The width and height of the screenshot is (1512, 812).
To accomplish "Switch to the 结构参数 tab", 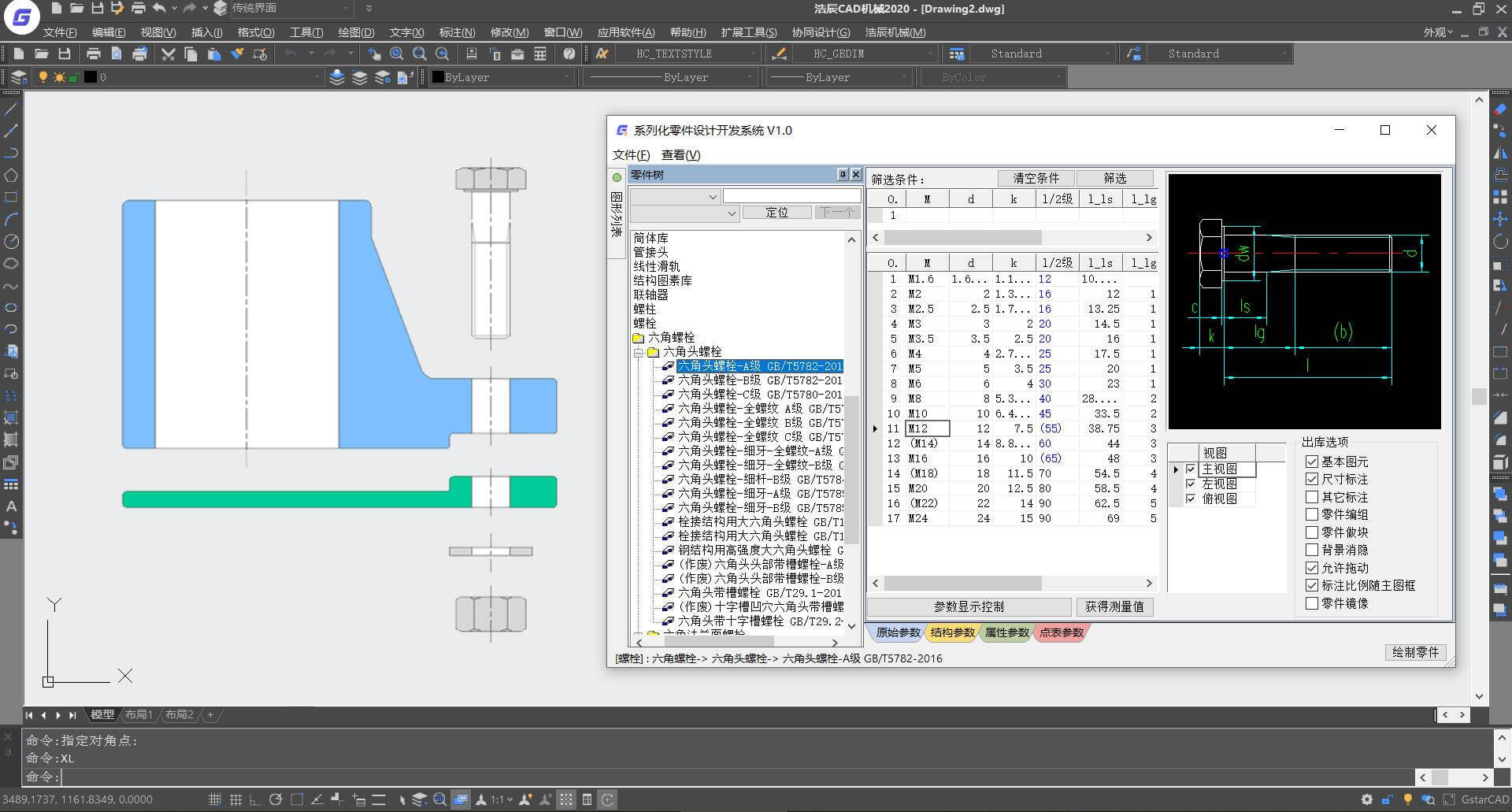I will point(952,632).
